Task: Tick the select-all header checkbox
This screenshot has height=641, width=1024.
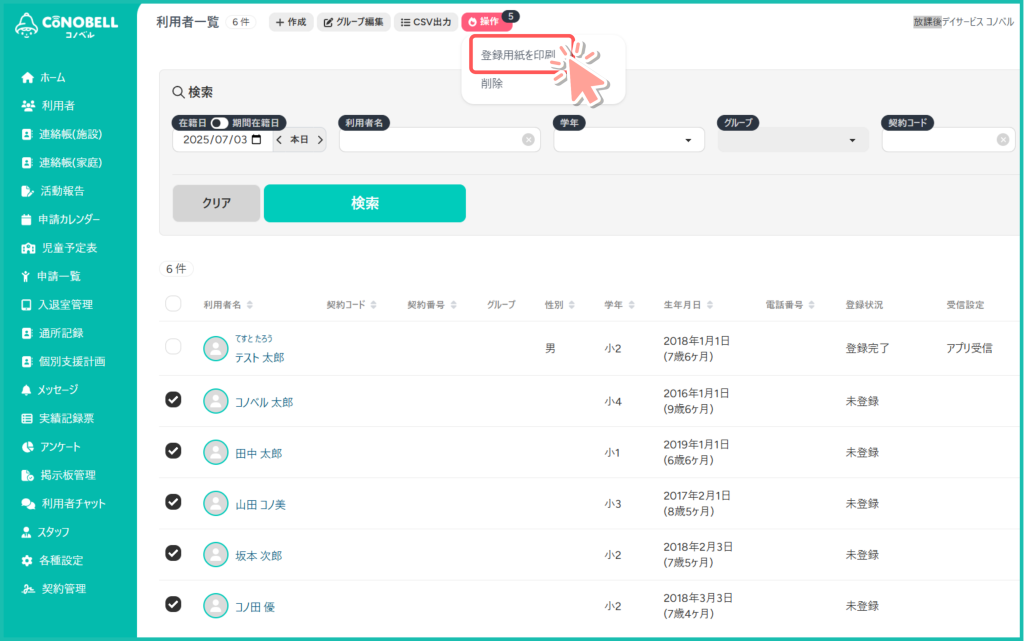Action: [173, 304]
